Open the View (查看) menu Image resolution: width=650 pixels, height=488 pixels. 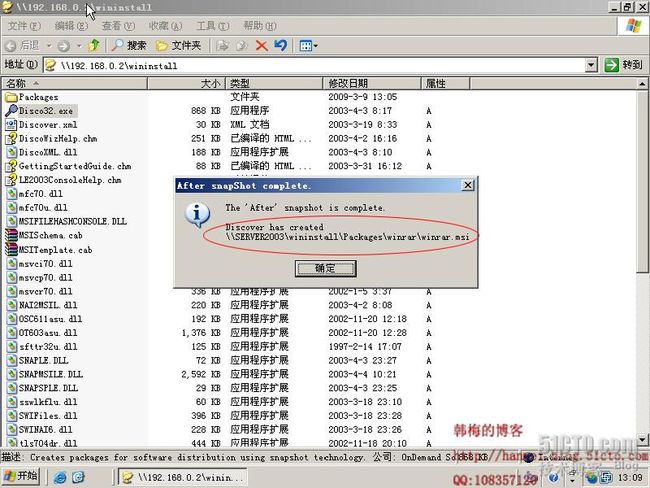click(x=119, y=26)
